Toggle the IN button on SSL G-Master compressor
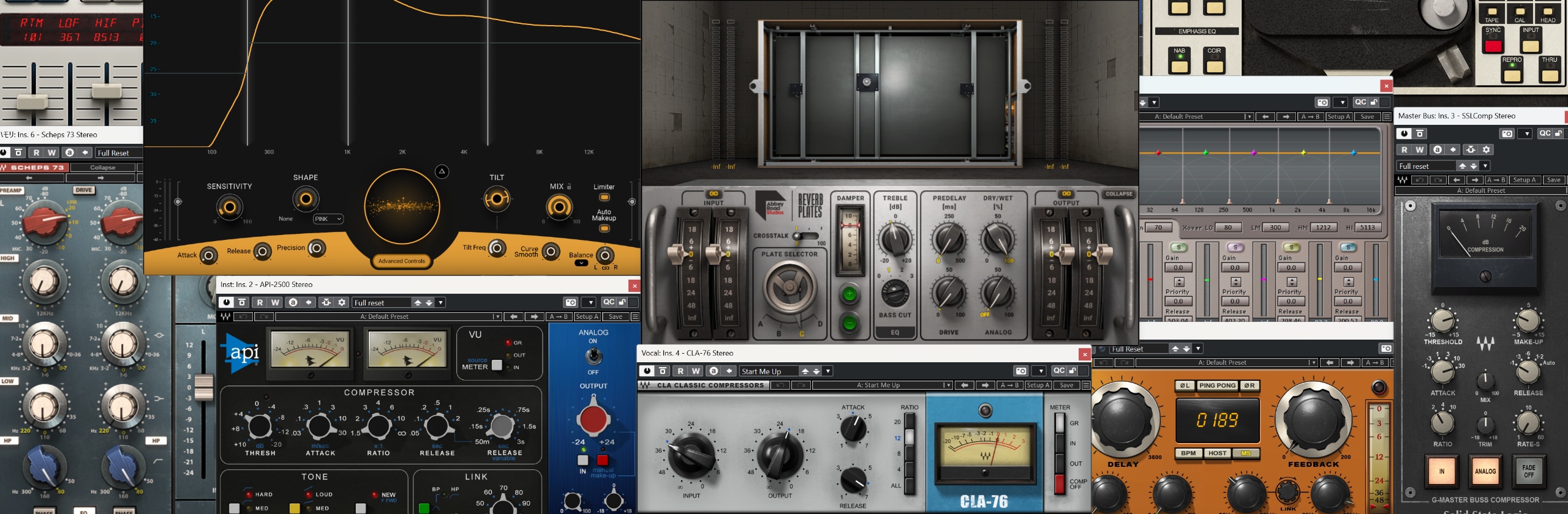 1442,471
